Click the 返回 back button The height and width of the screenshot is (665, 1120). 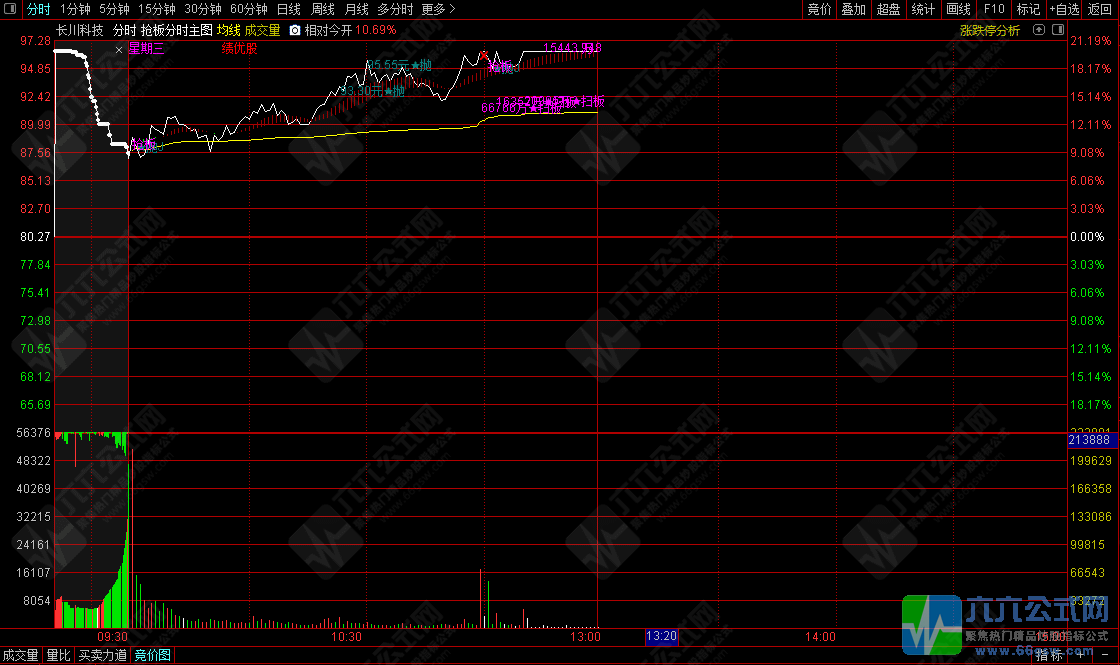[1100, 9]
